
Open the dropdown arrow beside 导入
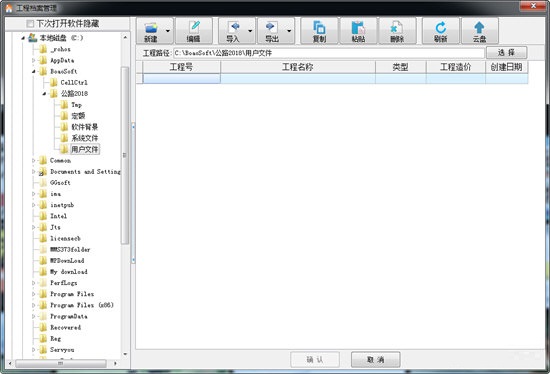point(250,31)
